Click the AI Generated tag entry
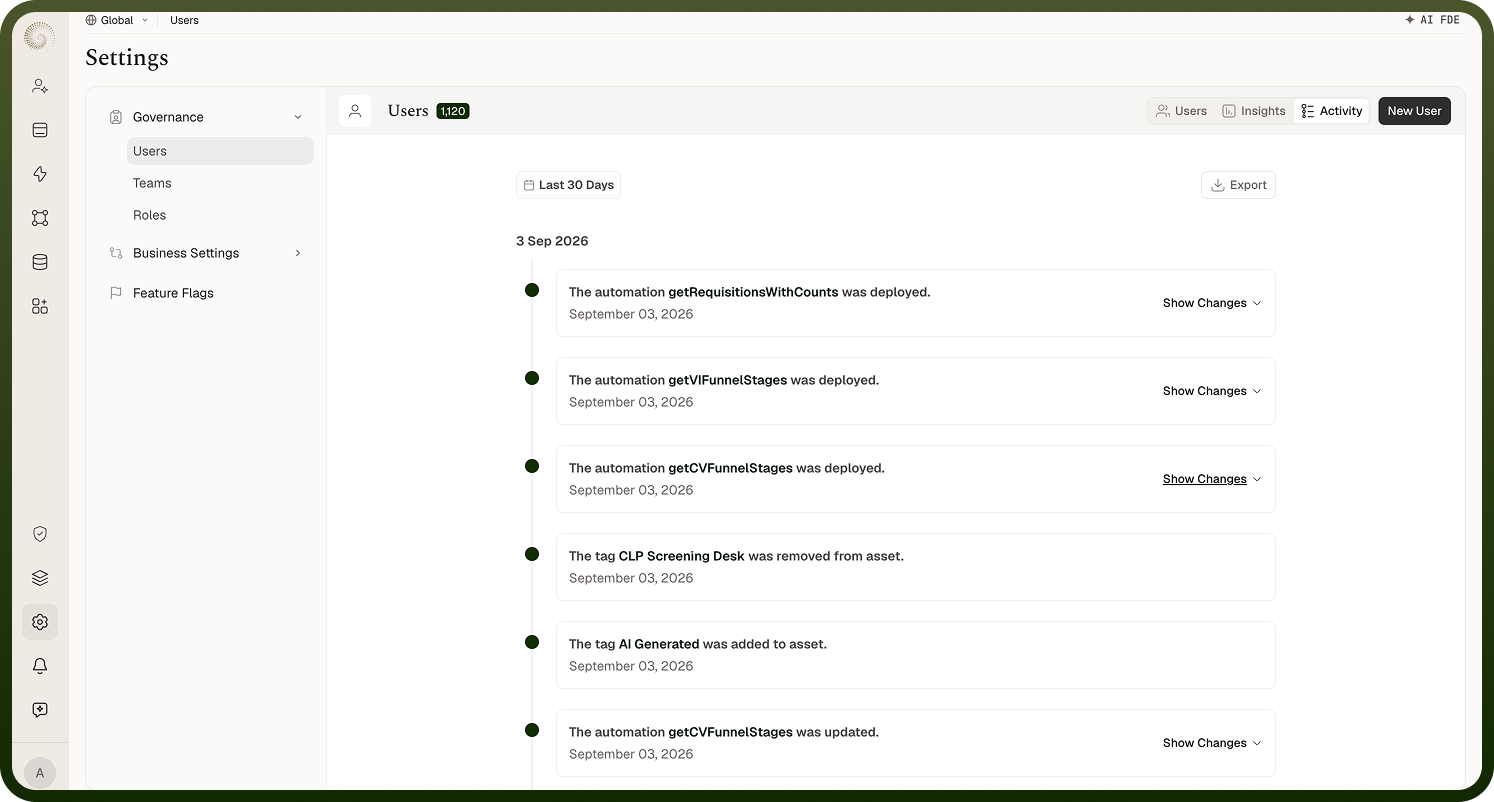The width and height of the screenshot is (1494, 802). 915,655
